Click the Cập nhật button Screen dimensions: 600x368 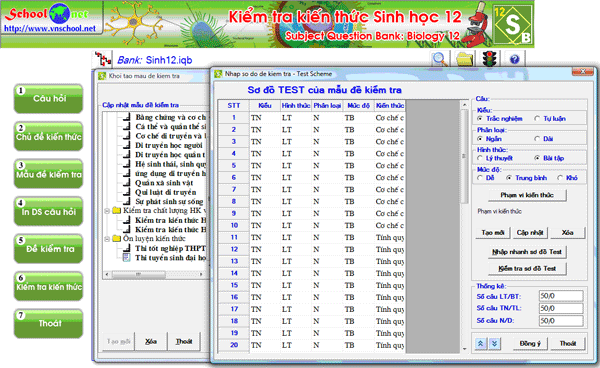[x=530, y=233]
